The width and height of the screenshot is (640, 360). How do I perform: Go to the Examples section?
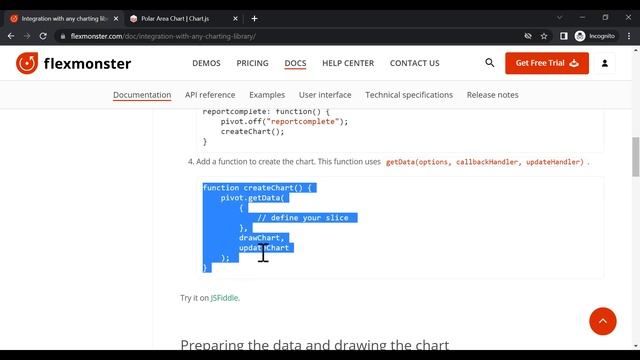[267, 95]
